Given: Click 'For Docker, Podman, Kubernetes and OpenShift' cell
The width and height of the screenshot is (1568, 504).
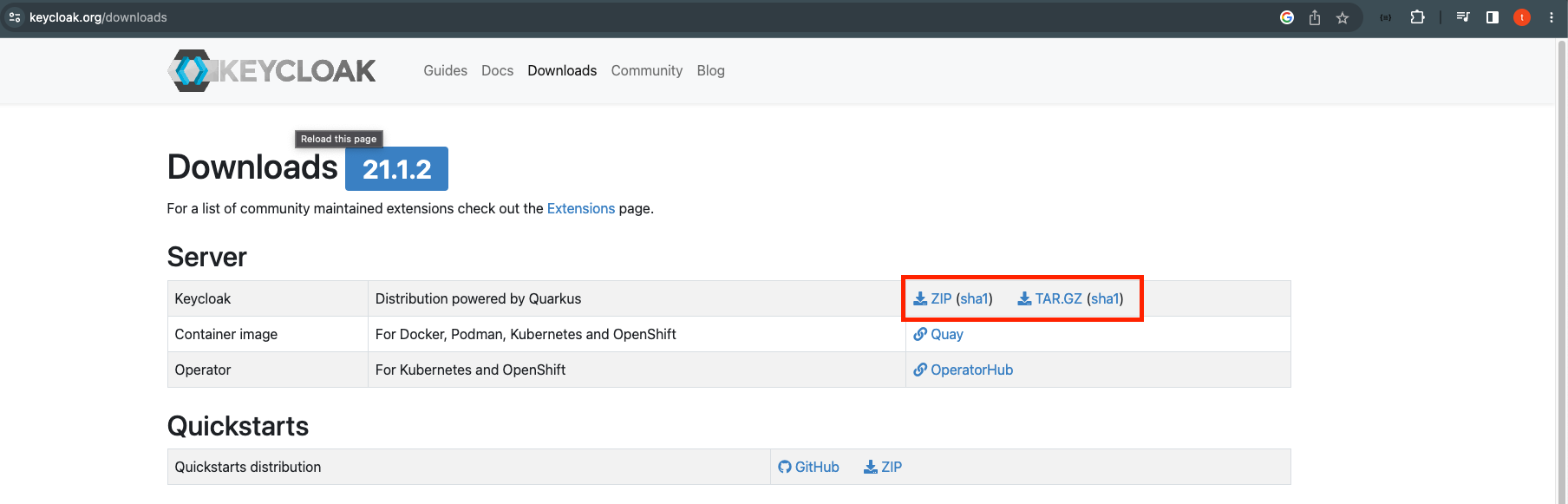Looking at the screenshot, I should (x=637, y=334).
